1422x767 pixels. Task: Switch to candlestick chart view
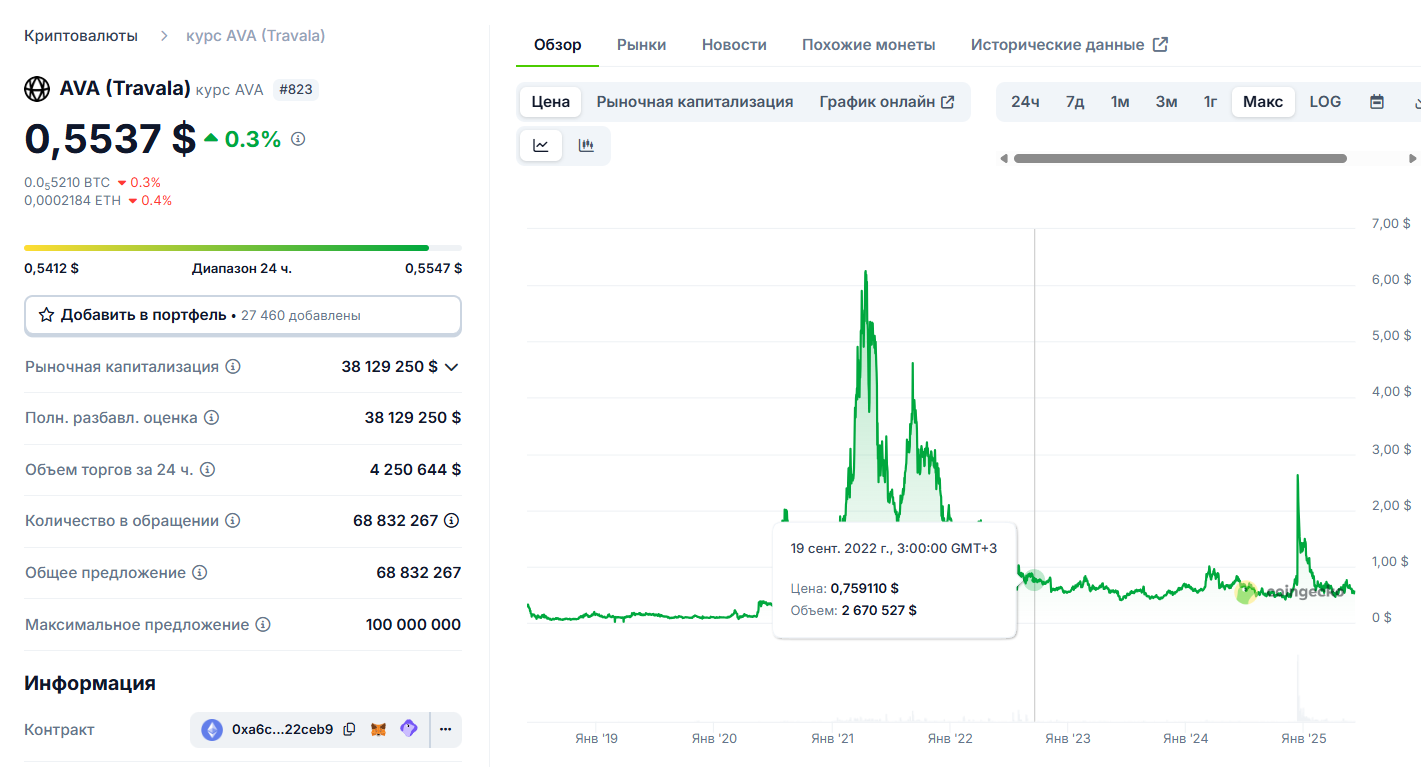[586, 146]
